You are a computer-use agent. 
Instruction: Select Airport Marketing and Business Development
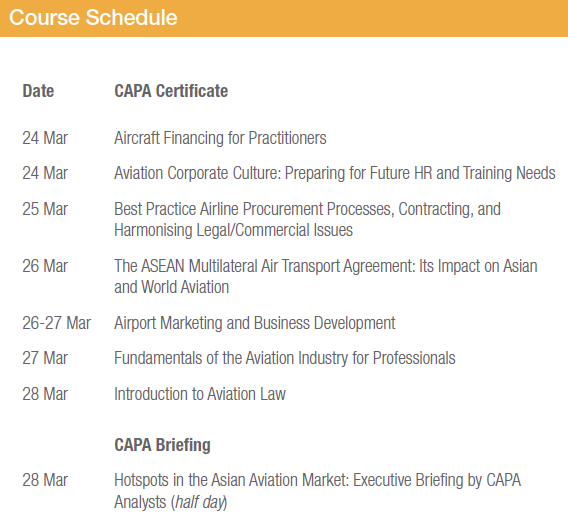click(x=255, y=323)
